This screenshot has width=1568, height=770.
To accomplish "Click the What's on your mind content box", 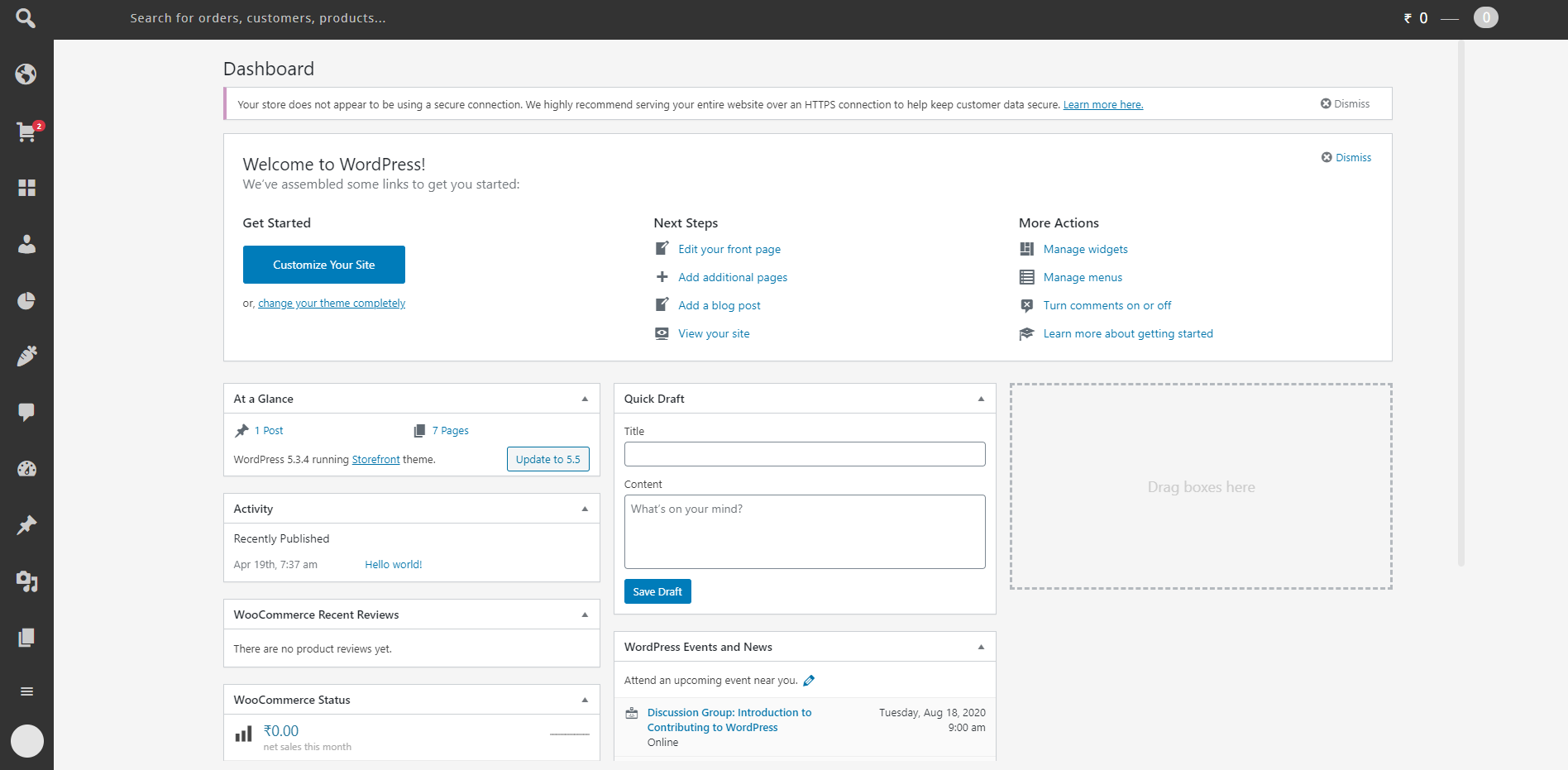I will coord(805,532).
